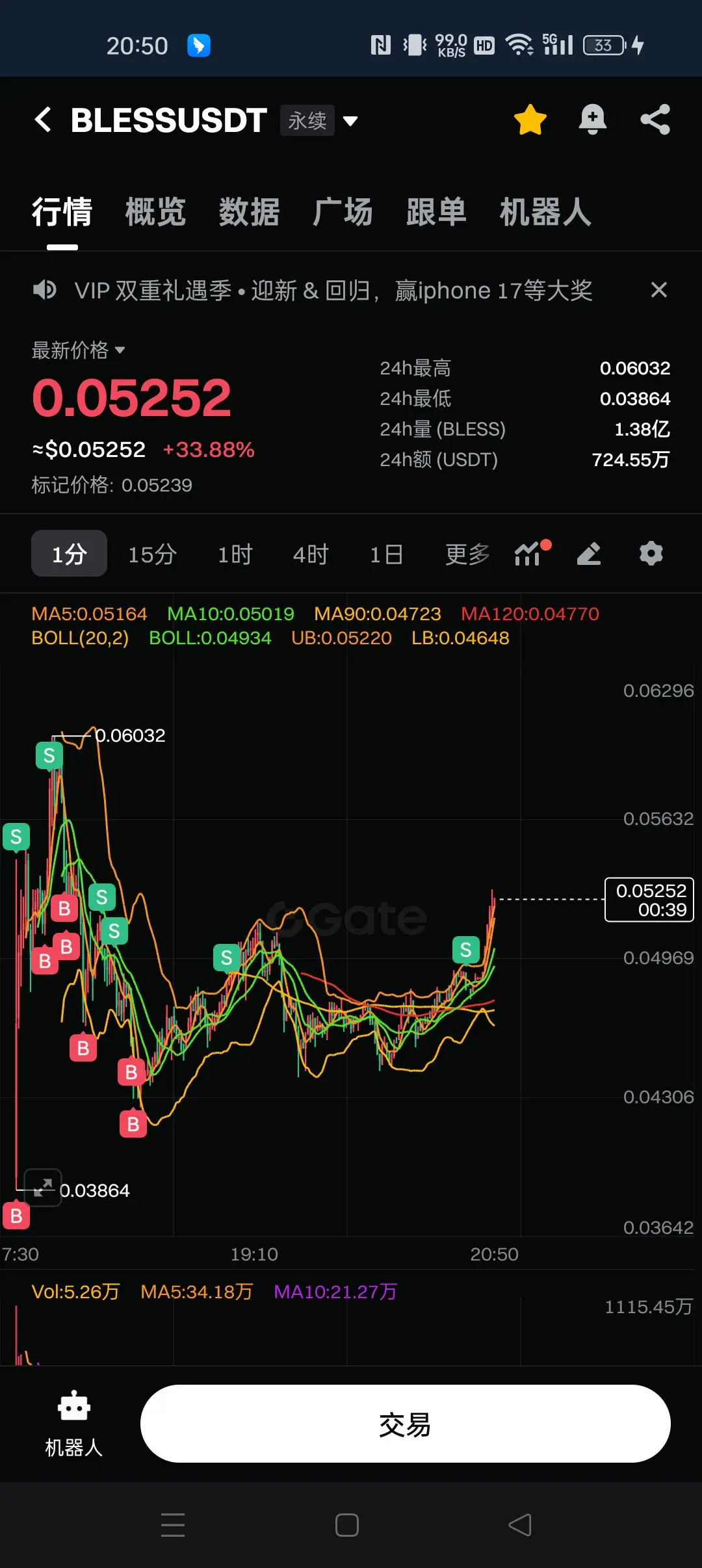Dismiss the VIP announcement banner
This screenshot has width=702, height=1568.
659,290
